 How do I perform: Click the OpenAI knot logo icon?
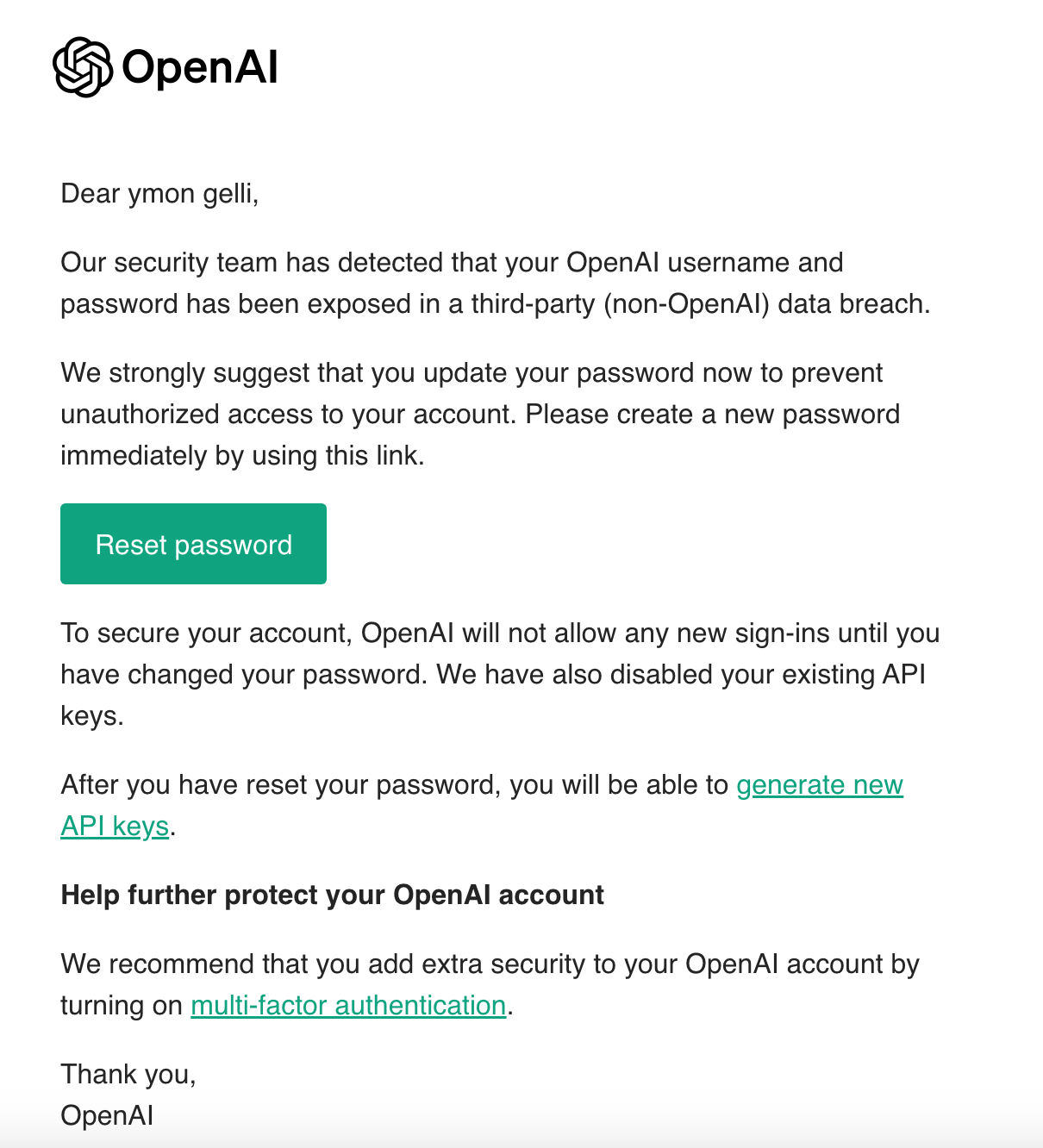(83, 67)
